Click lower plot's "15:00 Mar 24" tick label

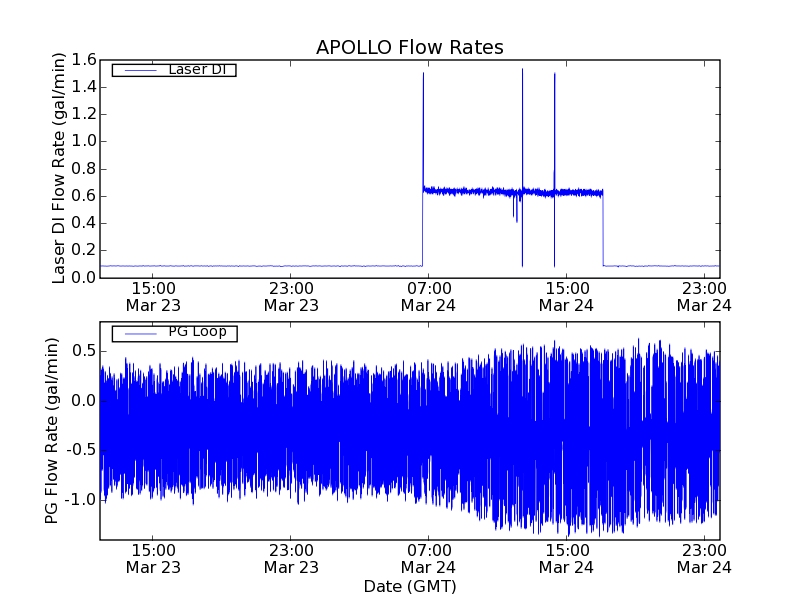[x=566, y=559]
